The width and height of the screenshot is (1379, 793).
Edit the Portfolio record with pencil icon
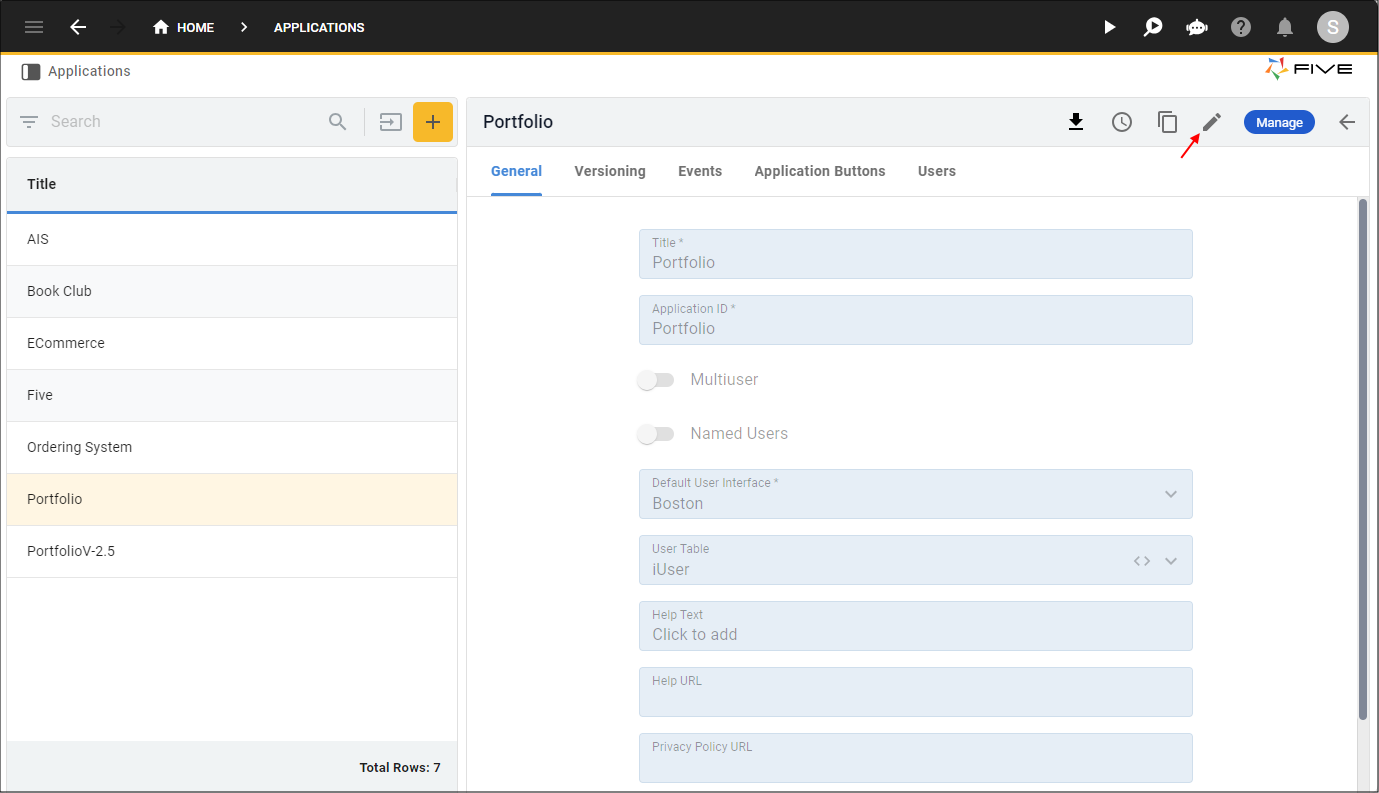[x=1212, y=122]
